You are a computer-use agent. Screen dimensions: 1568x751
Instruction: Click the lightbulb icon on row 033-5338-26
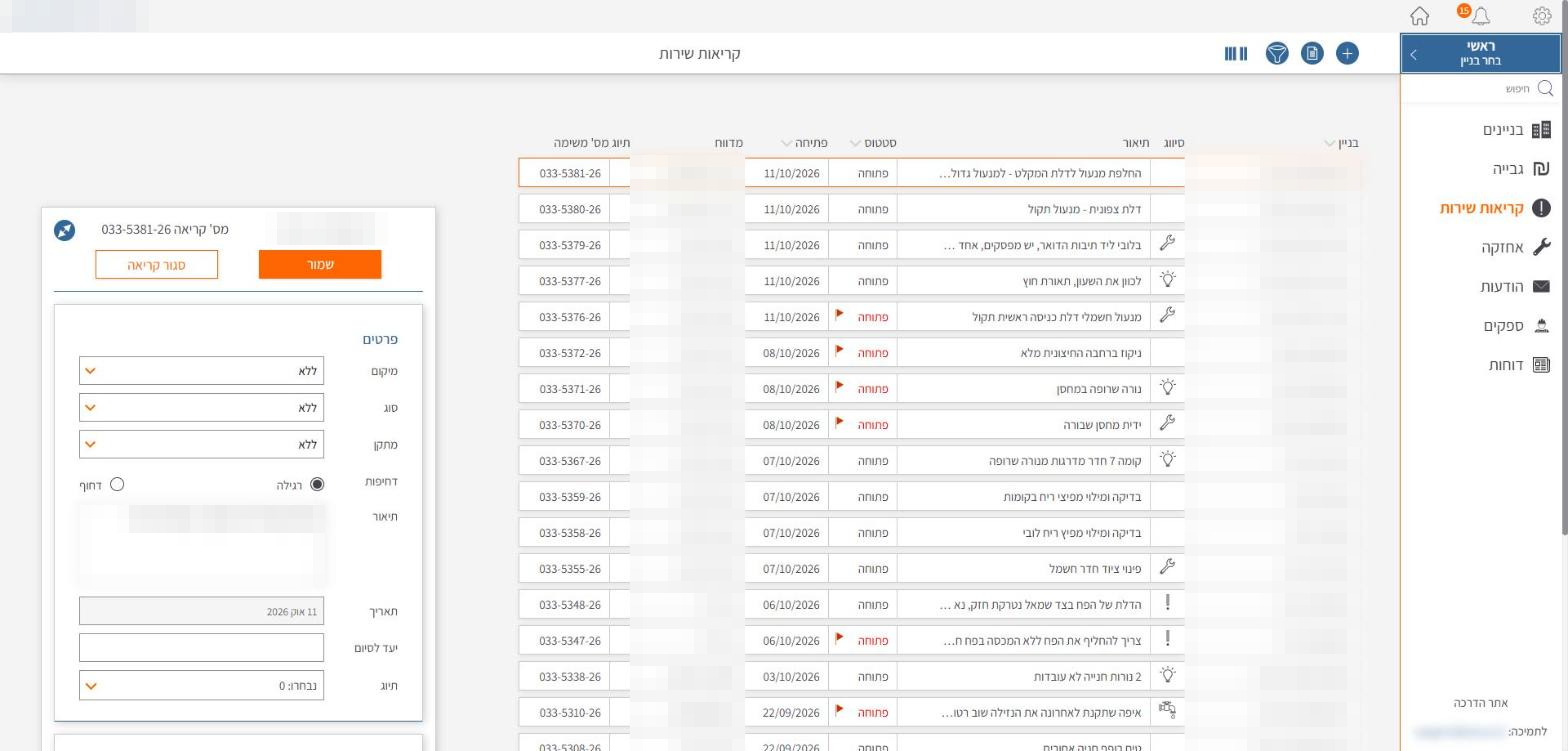pyautogui.click(x=1167, y=675)
